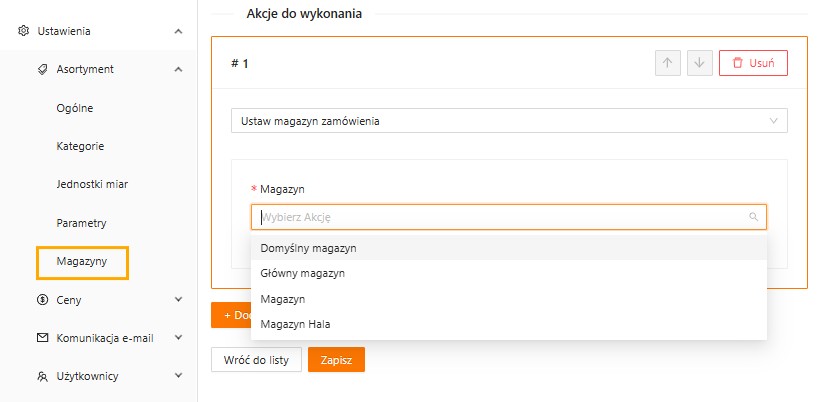The width and height of the screenshot is (829, 402).
Task: Expand the Użytkownicy section chevron
Action: coord(178,376)
